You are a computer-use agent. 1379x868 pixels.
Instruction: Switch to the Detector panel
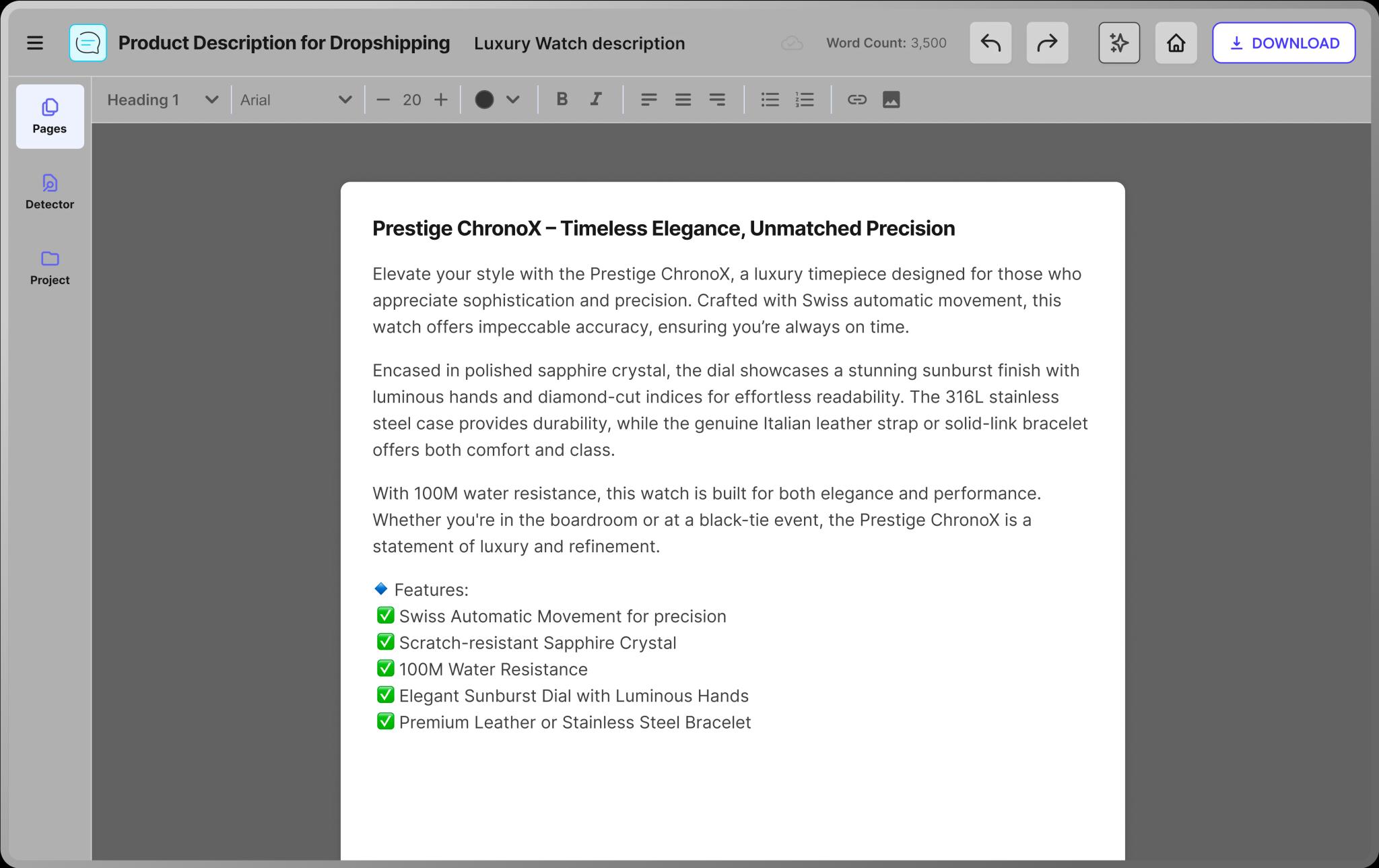(x=50, y=192)
